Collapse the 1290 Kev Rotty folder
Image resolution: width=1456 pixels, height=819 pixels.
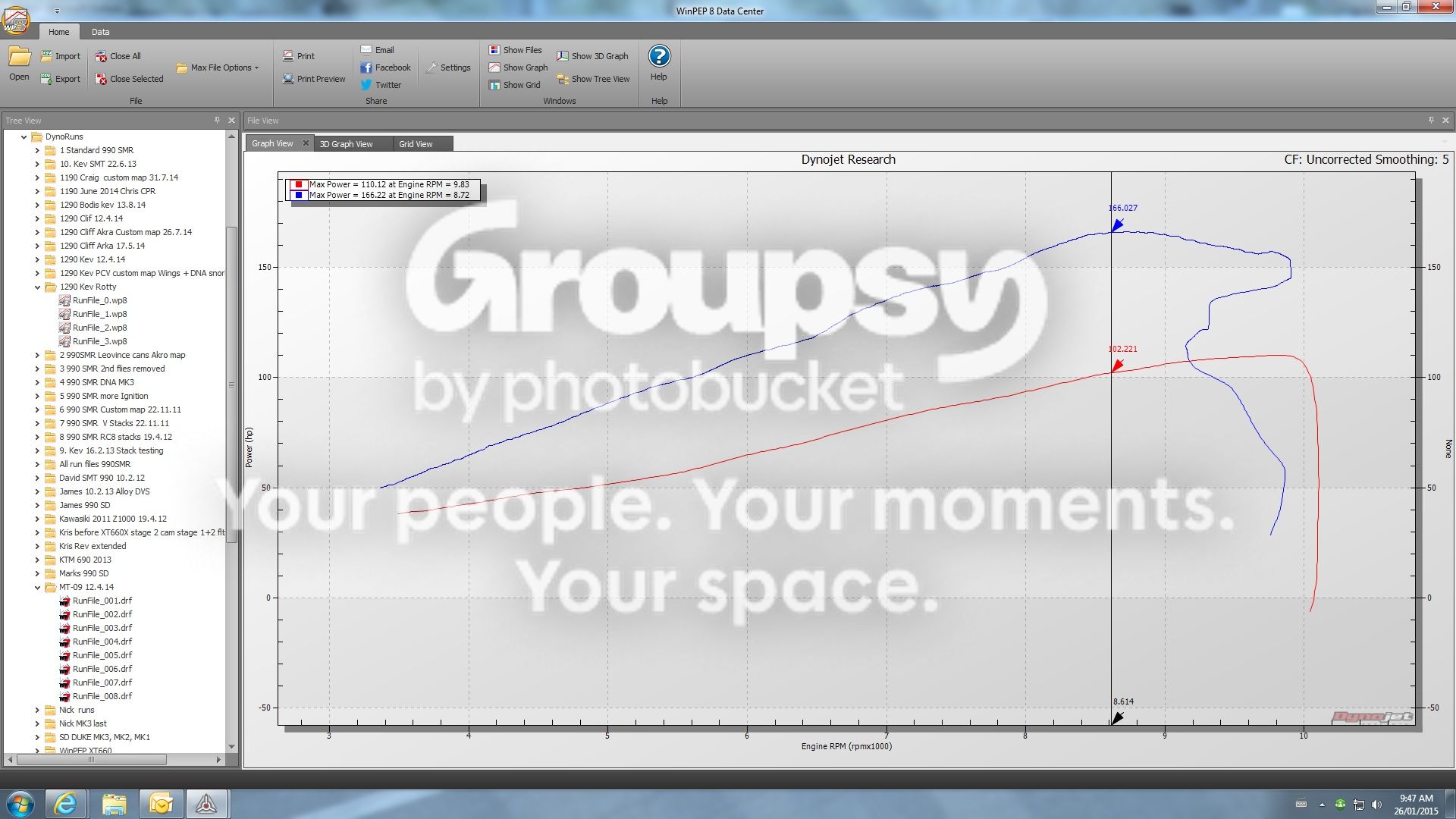click(x=37, y=287)
